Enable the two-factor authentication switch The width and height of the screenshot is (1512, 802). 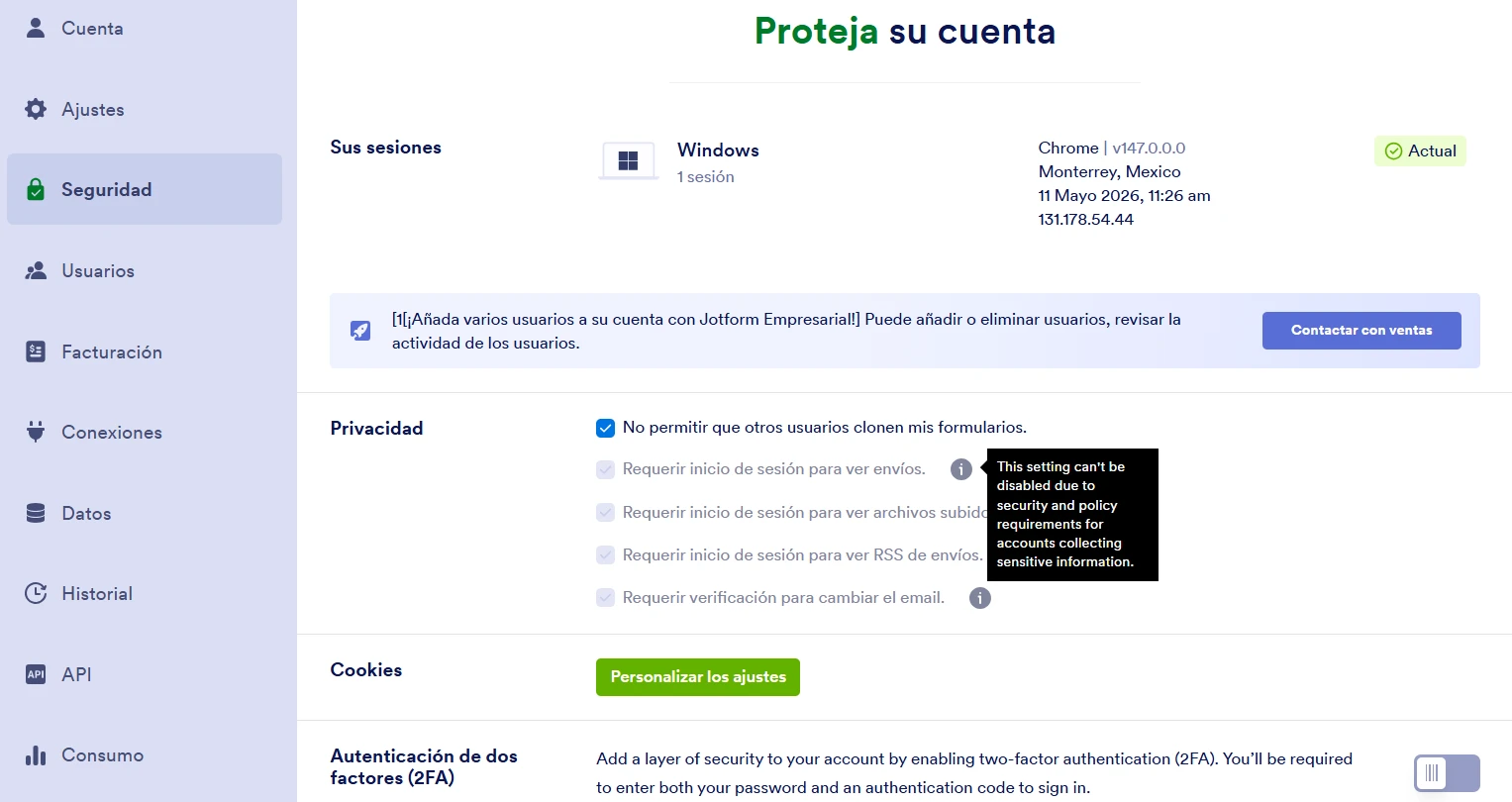[1447, 773]
